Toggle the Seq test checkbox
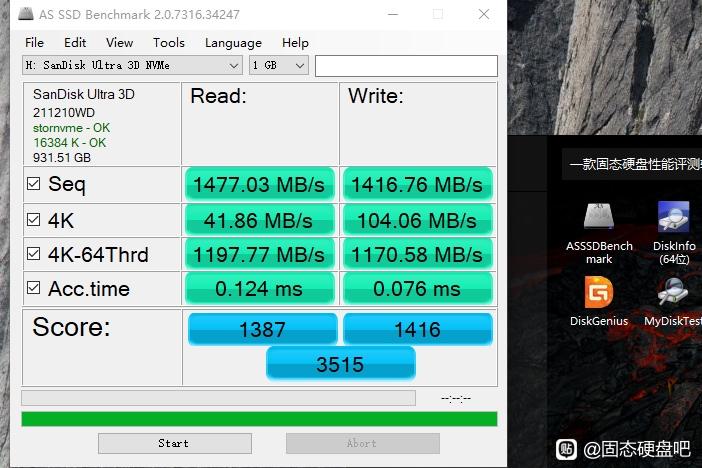 [34, 183]
